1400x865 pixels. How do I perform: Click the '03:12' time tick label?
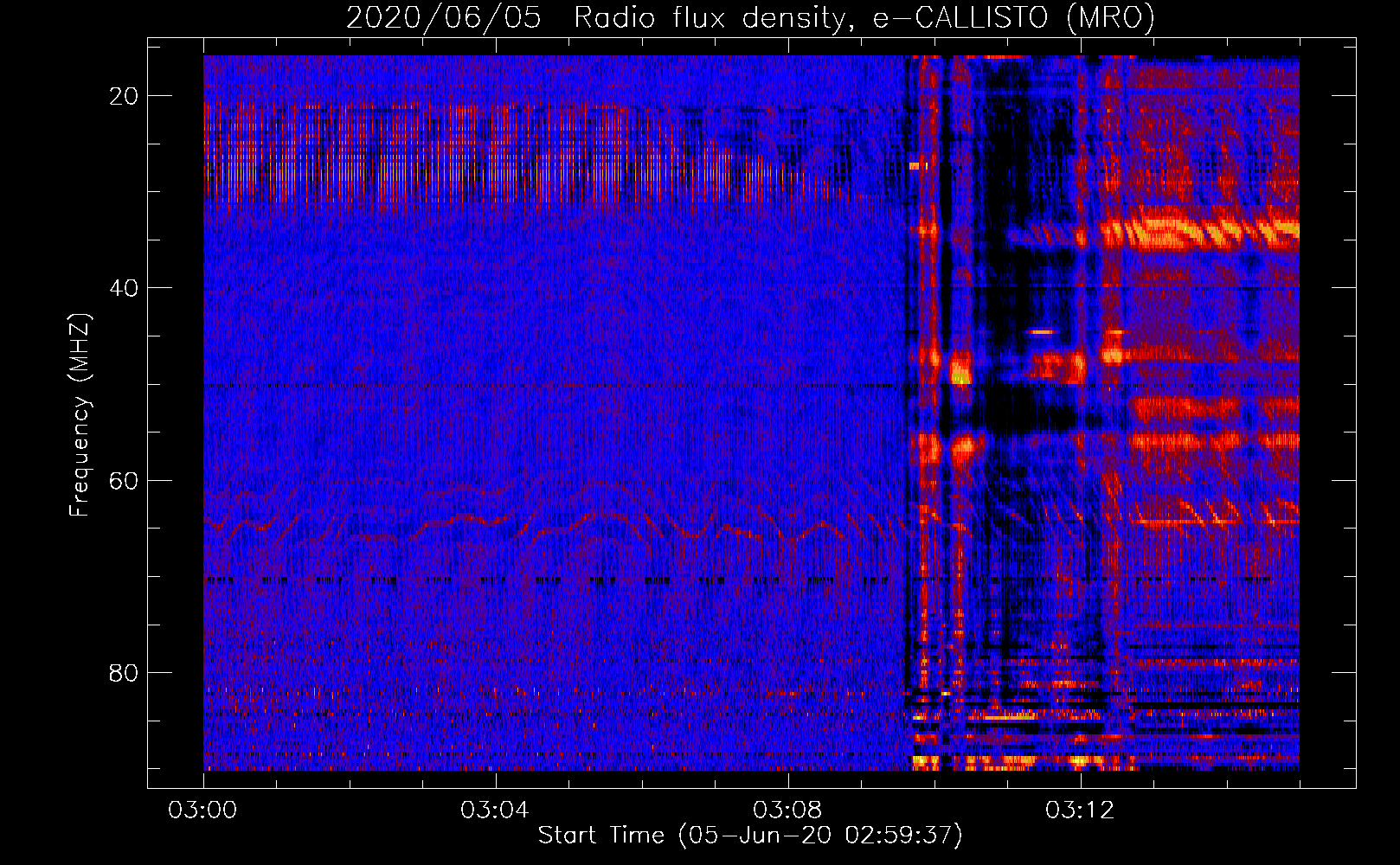[x=1081, y=811]
